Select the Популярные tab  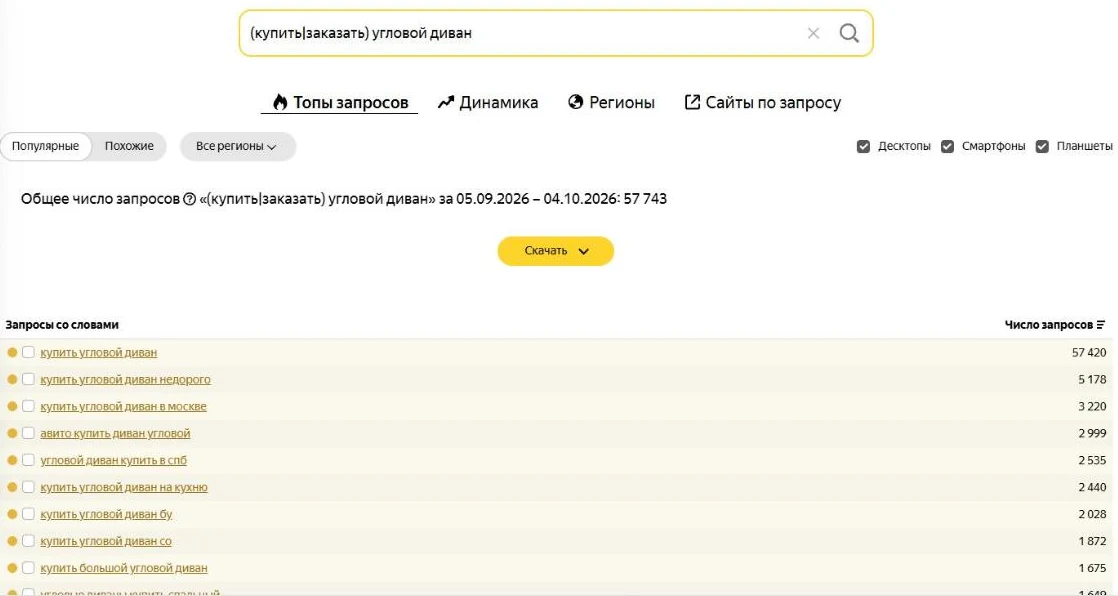pyautogui.click(x=46, y=146)
